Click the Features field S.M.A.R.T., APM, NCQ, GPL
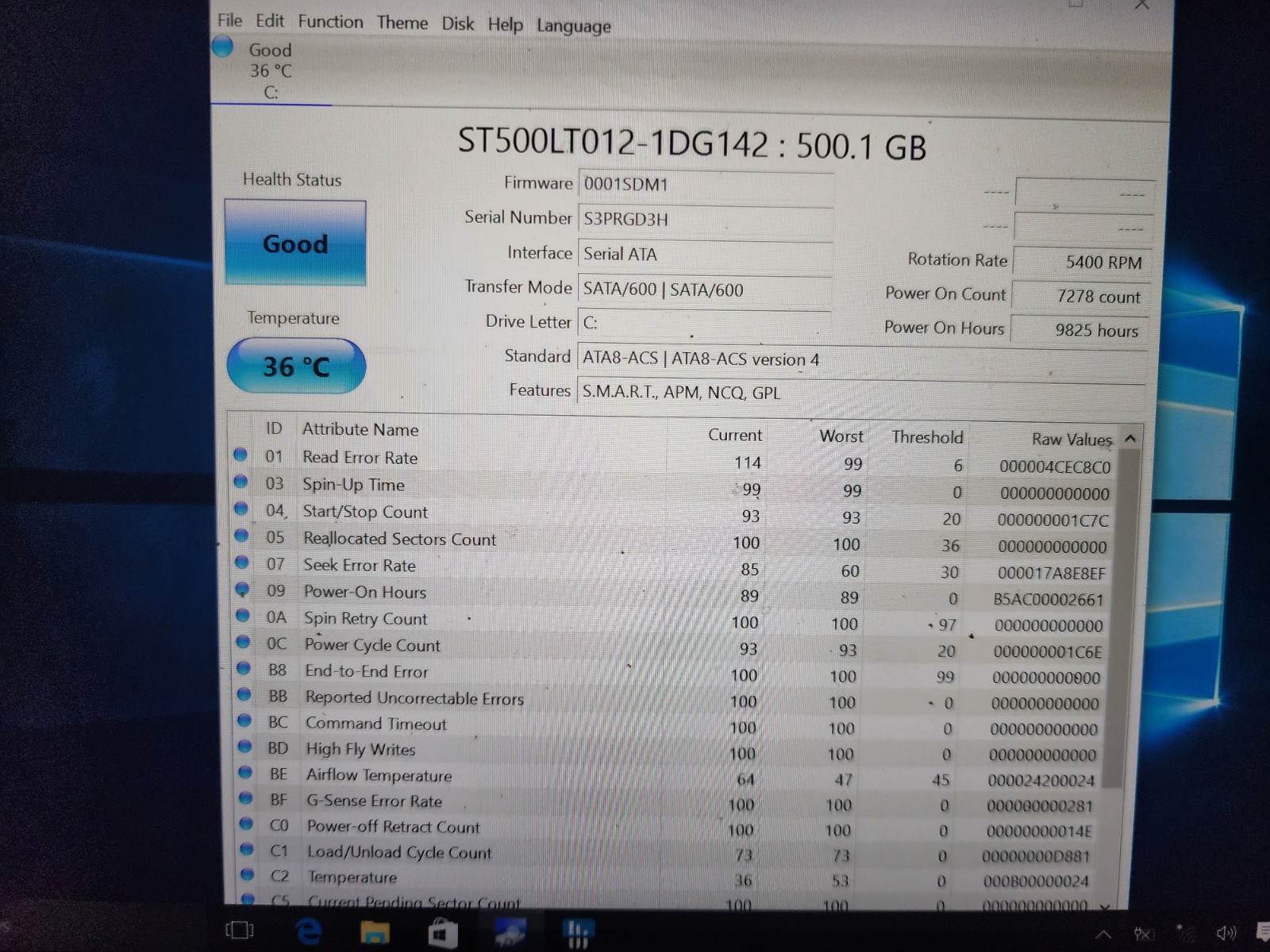The image size is (1270, 952). click(861, 393)
